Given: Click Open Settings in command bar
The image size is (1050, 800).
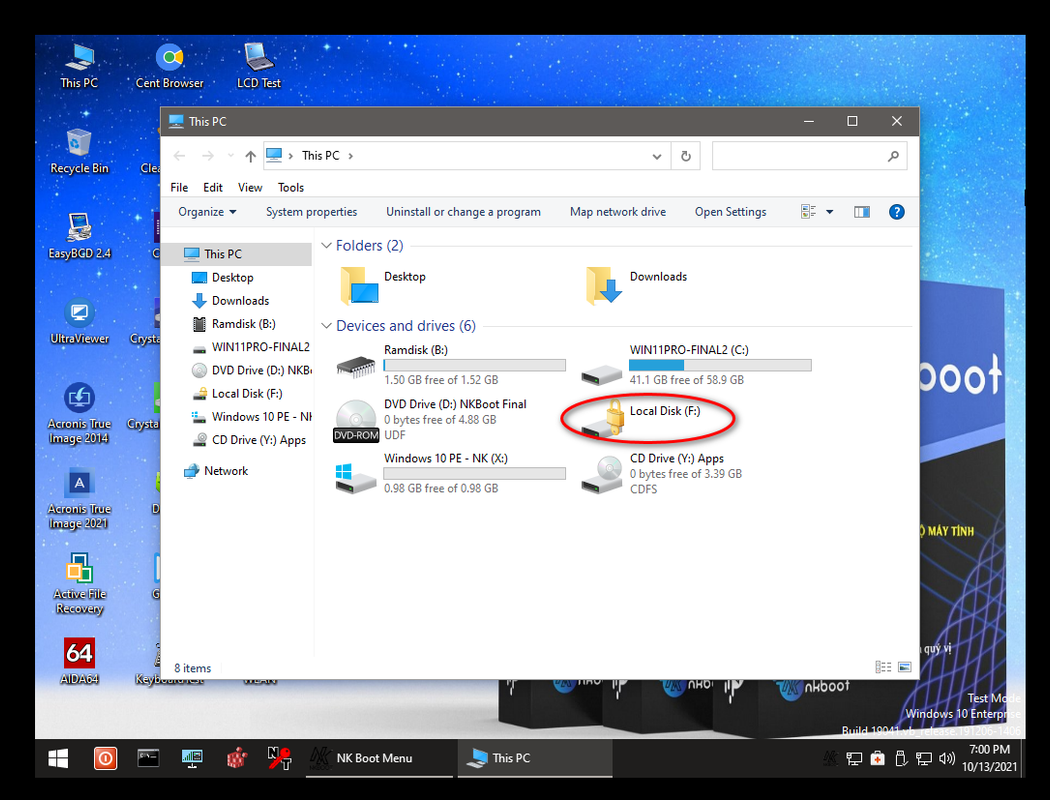Looking at the screenshot, I should tap(730, 212).
